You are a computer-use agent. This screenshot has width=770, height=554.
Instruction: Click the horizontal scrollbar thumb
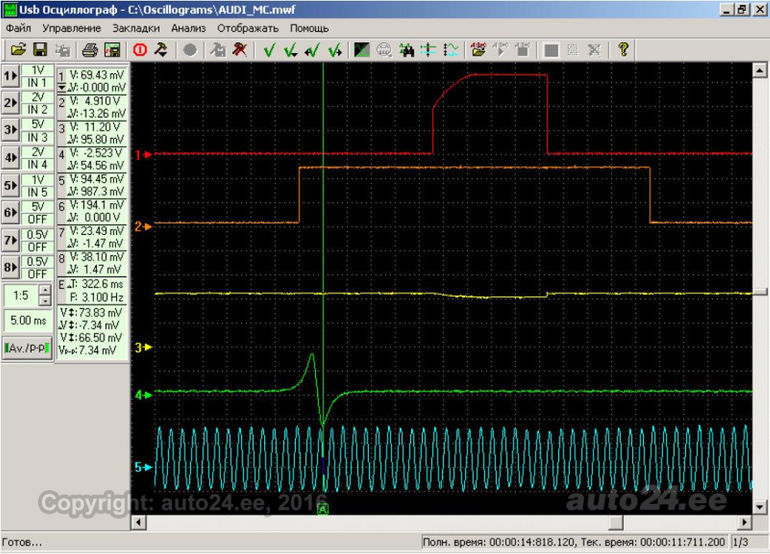[615, 522]
